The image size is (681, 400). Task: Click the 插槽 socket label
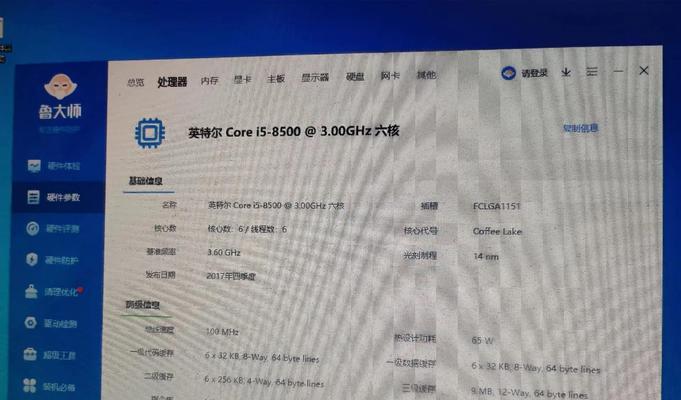[429, 206]
